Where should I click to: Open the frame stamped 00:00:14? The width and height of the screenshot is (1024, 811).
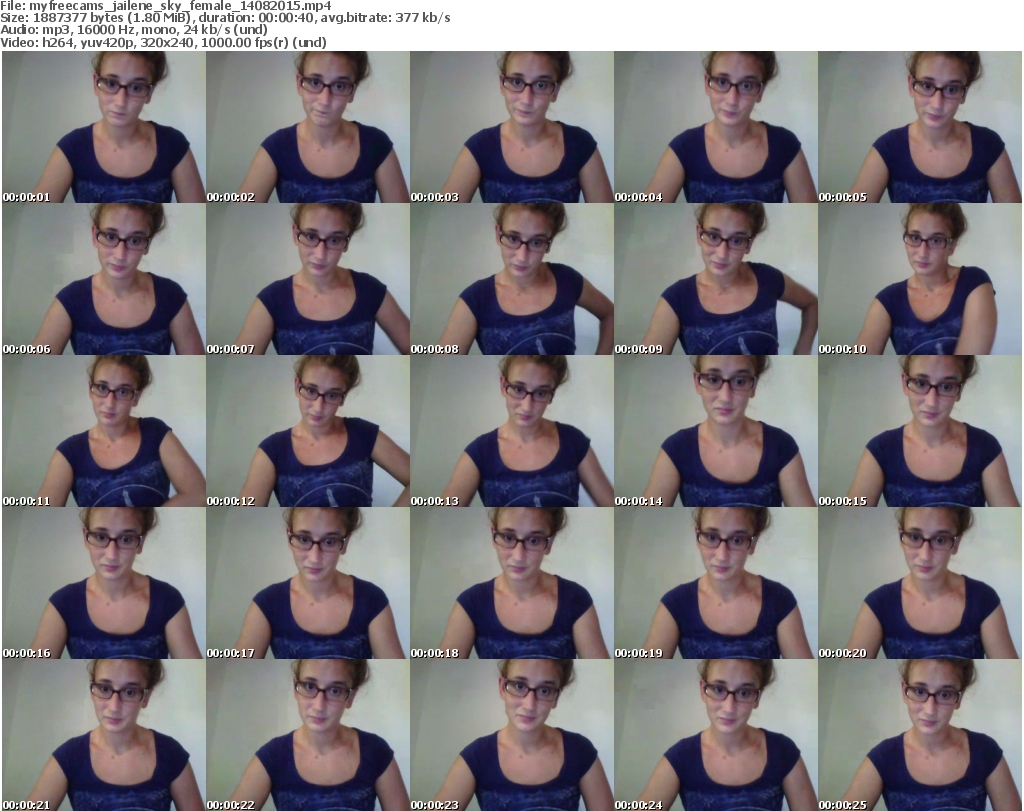(x=716, y=431)
